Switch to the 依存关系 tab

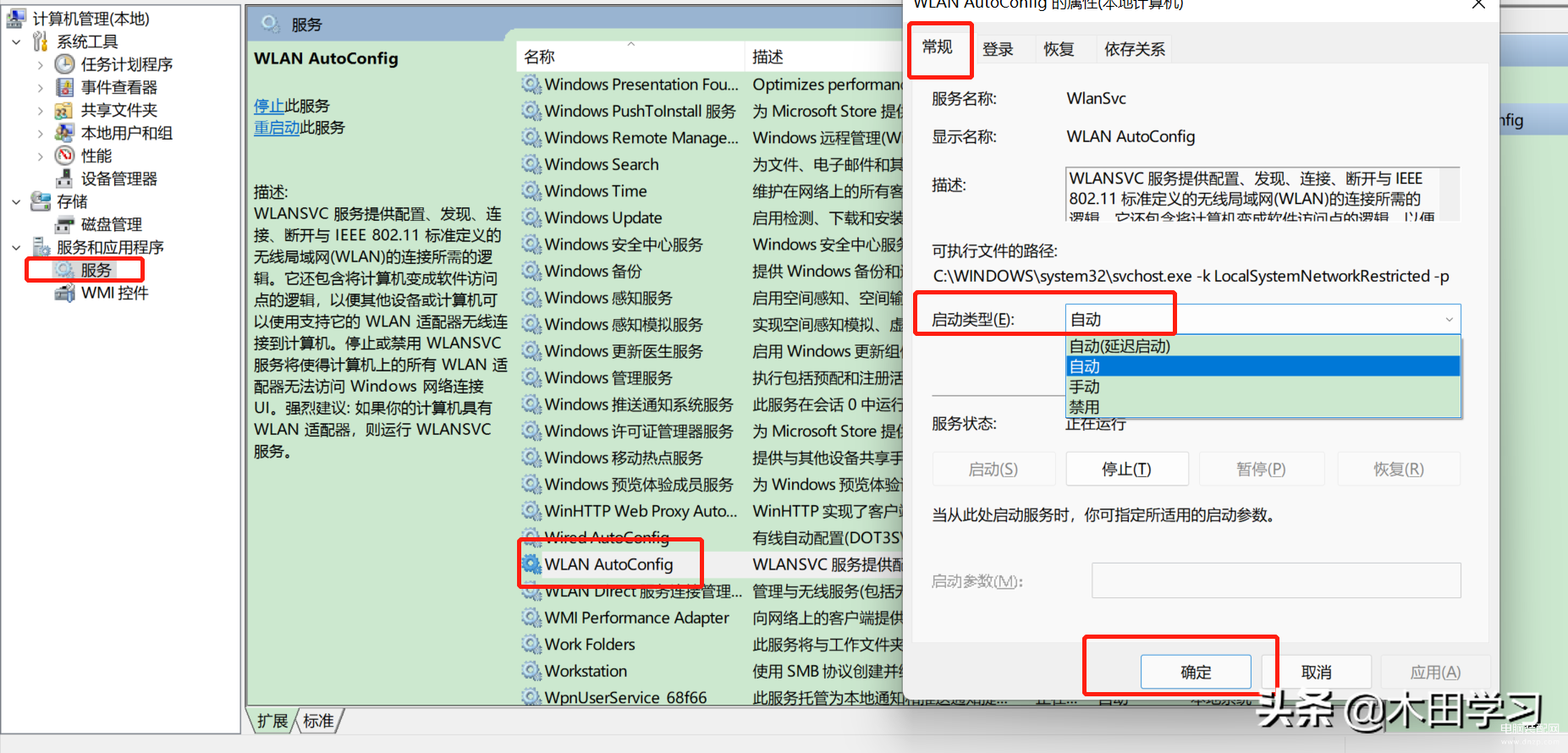pos(1135,49)
